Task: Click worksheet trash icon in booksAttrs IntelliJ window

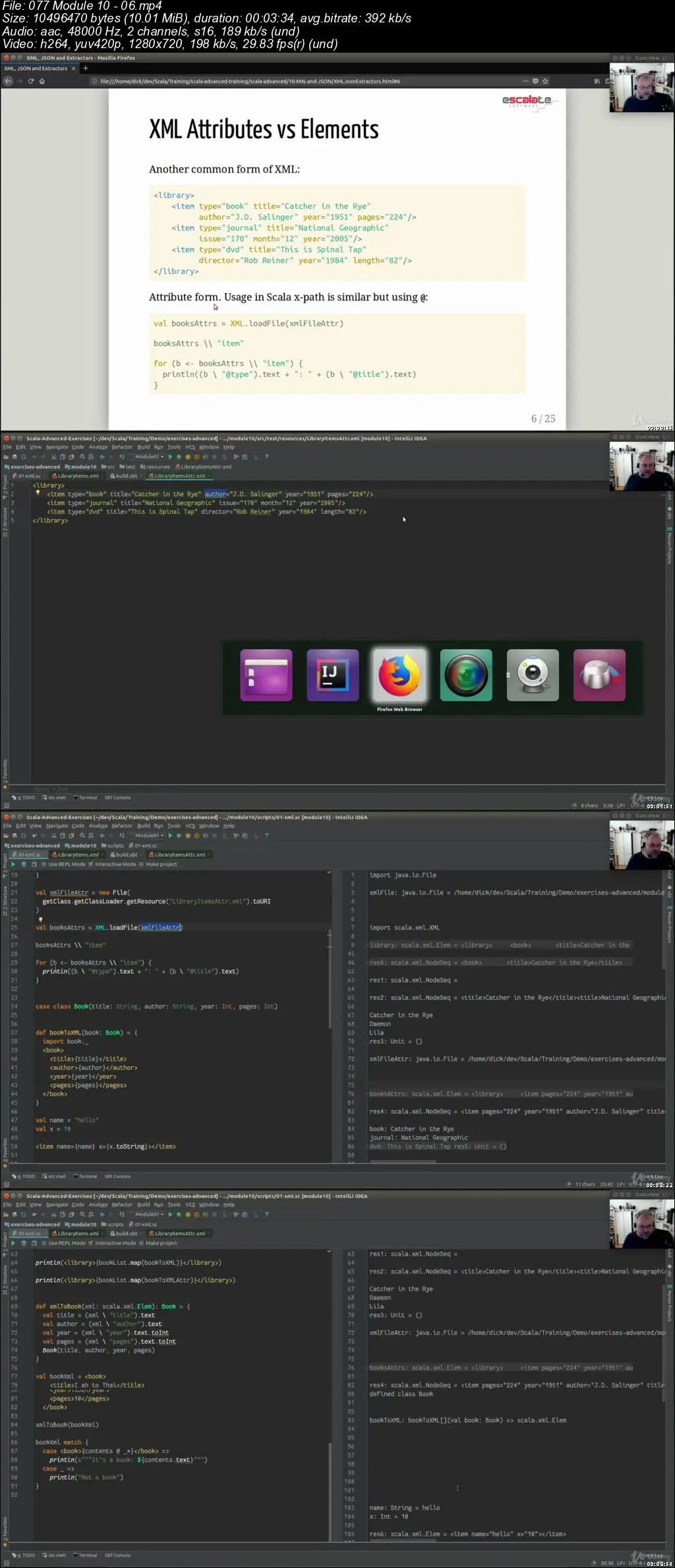Action: pos(24,864)
